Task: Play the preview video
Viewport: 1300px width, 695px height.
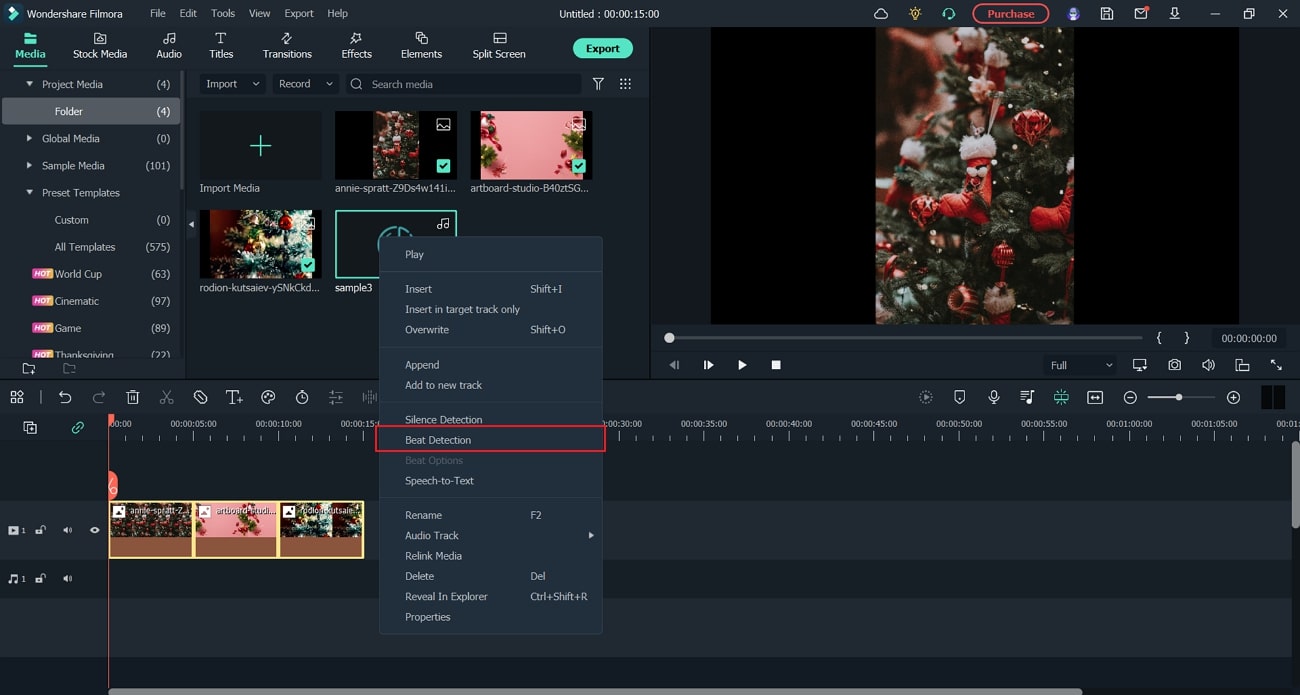Action: click(742, 365)
